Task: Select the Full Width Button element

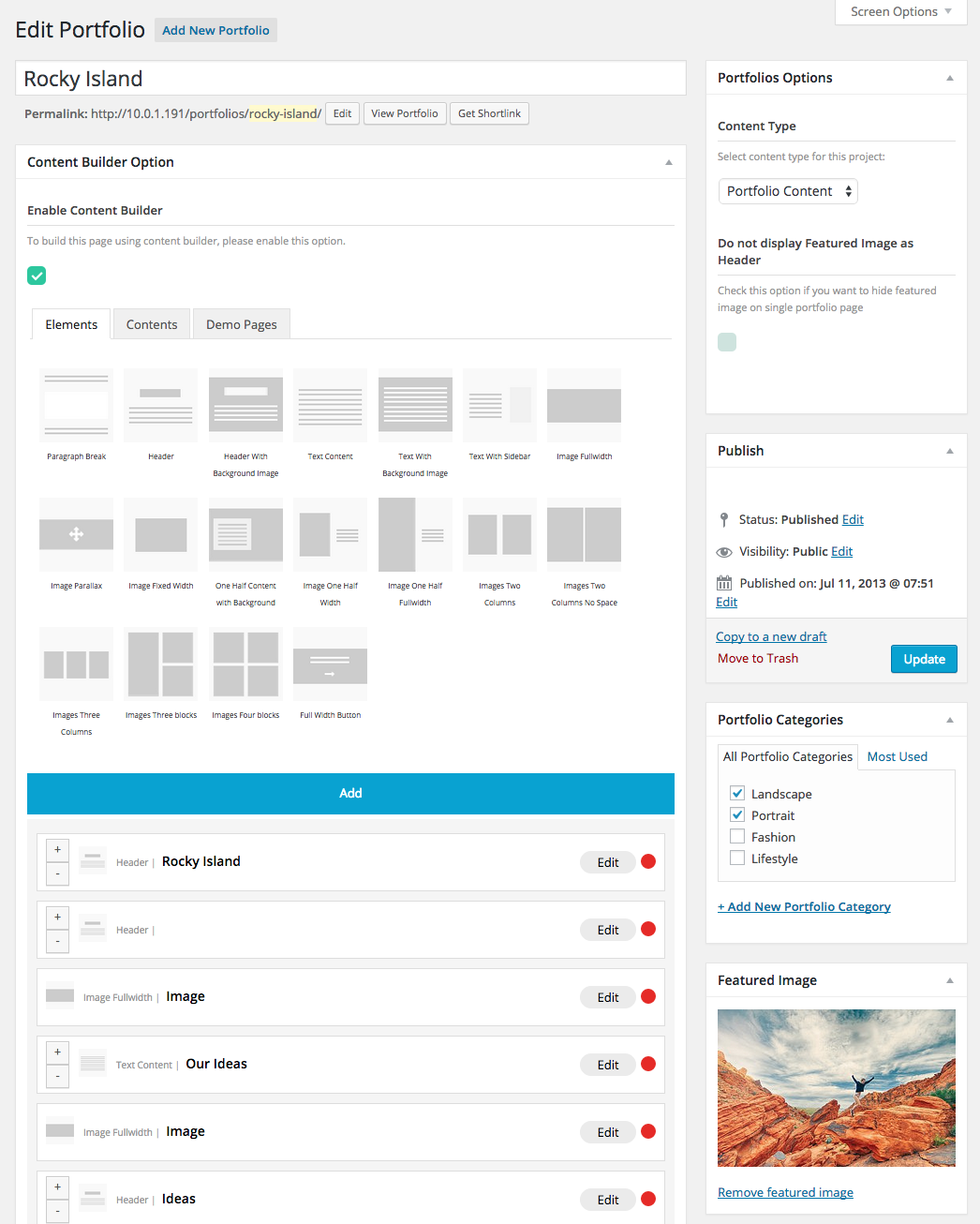Action: pyautogui.click(x=330, y=664)
